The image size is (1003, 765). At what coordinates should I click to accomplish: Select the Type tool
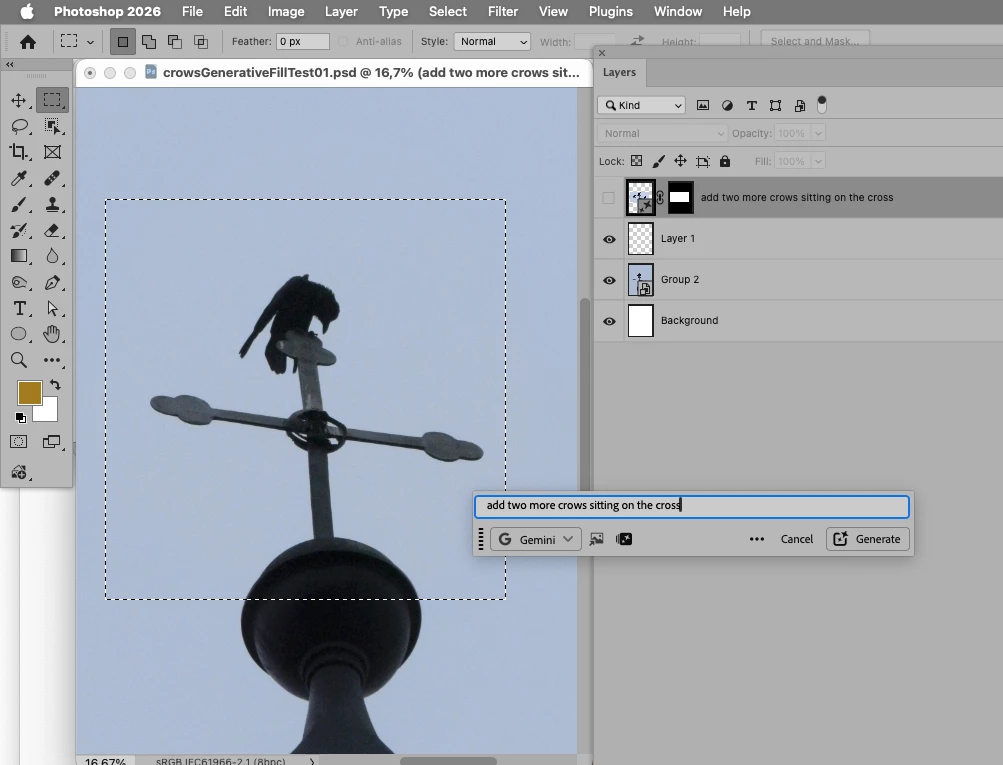[x=19, y=308]
